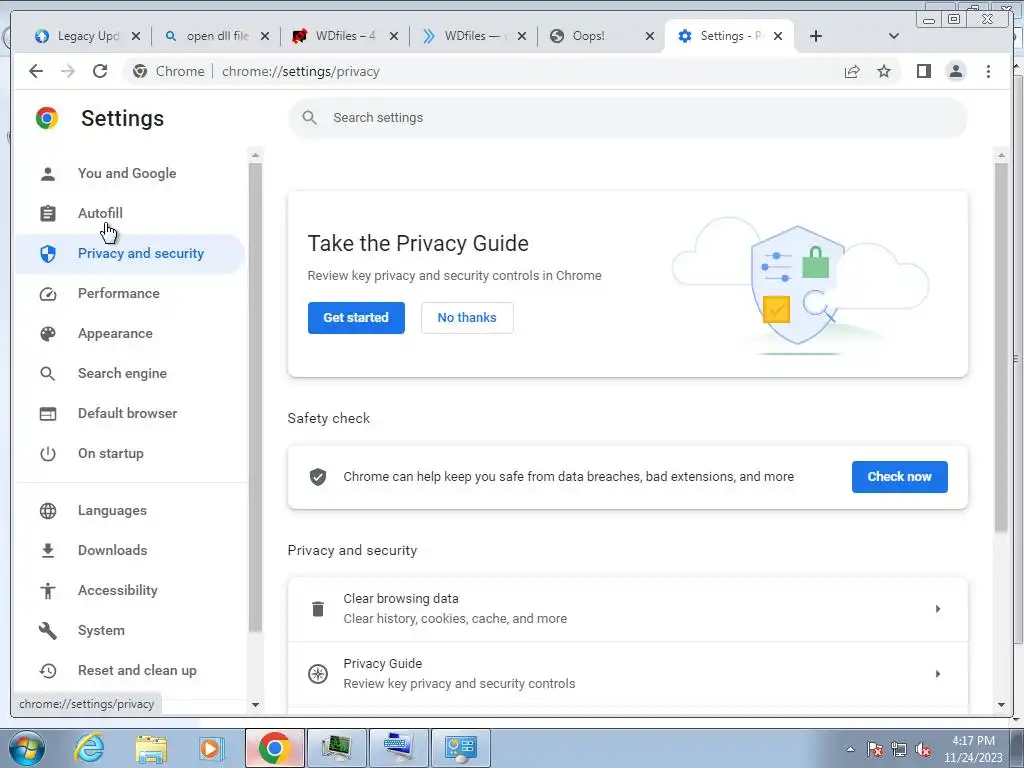
Task: Click the taskbar clock showing 4:17 PM
Action: pos(973,749)
